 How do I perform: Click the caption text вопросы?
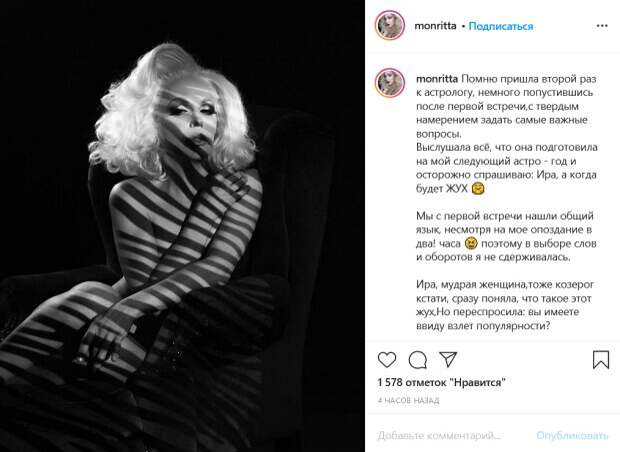pos(439,134)
